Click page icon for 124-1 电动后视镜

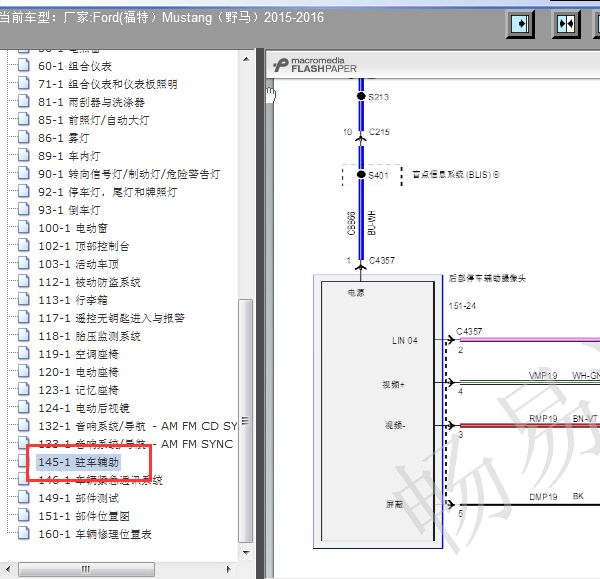24,407
